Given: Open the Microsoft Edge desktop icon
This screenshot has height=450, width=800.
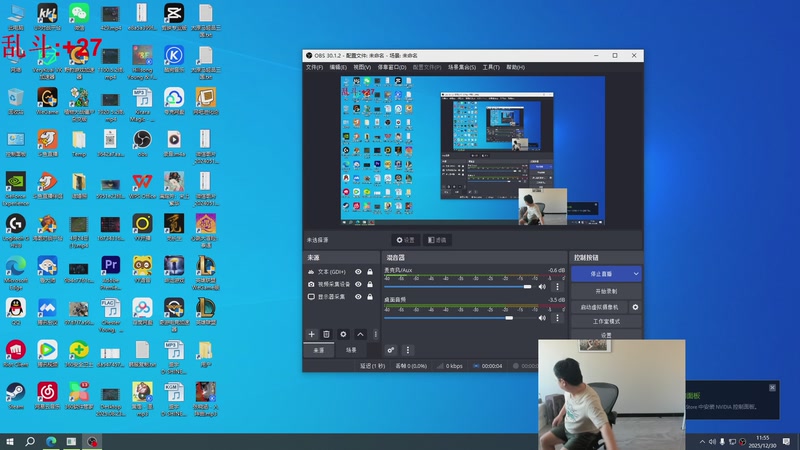Looking at the screenshot, I should tap(16, 273).
